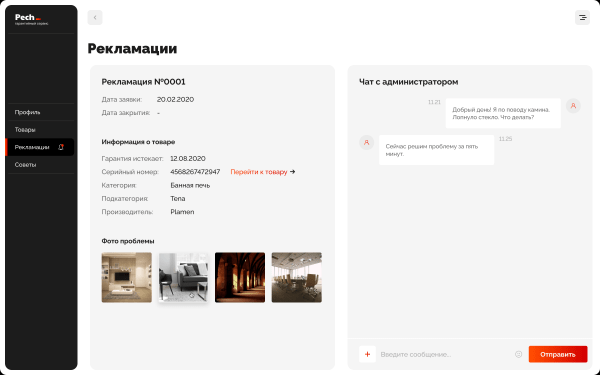Click the user avatar beside the 11:21 message
This screenshot has height=375, width=600.
coord(573,106)
